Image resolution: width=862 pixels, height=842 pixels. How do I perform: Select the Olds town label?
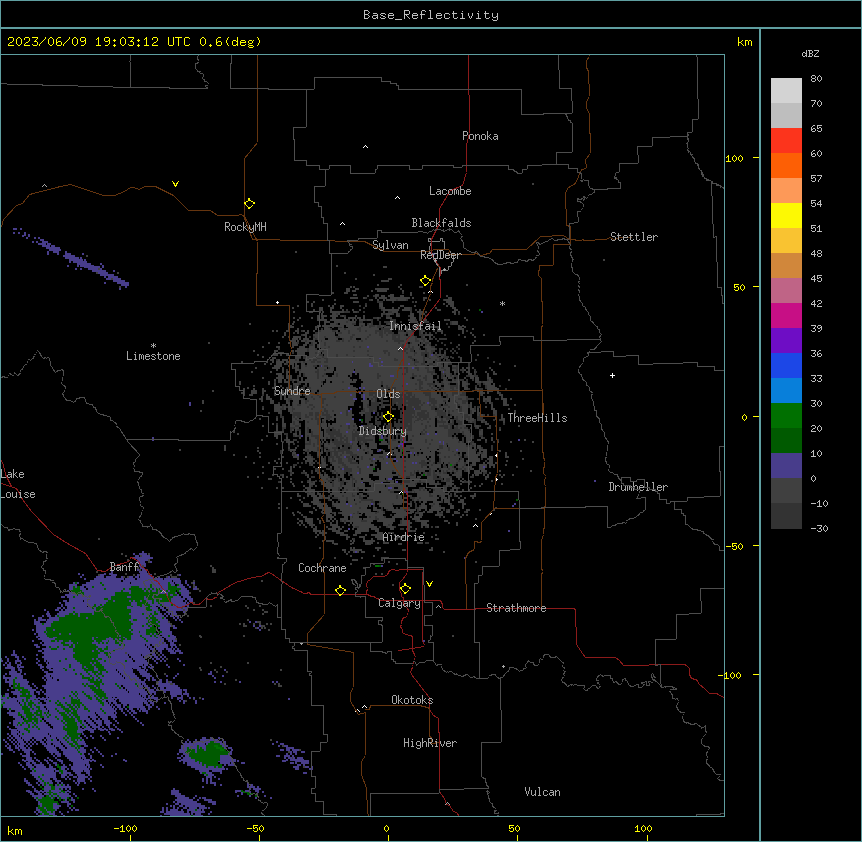pyautogui.click(x=388, y=394)
